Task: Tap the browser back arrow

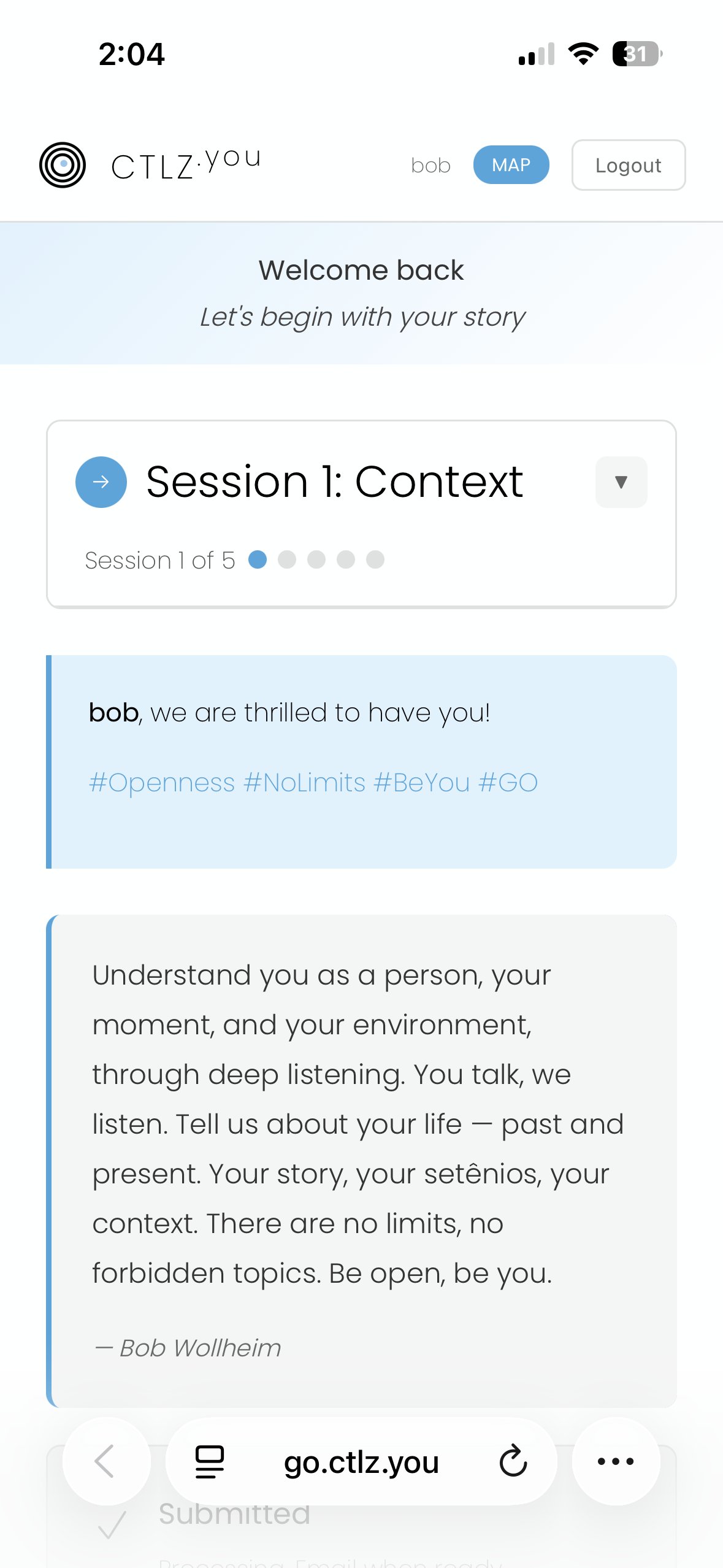Action: coord(105,1461)
